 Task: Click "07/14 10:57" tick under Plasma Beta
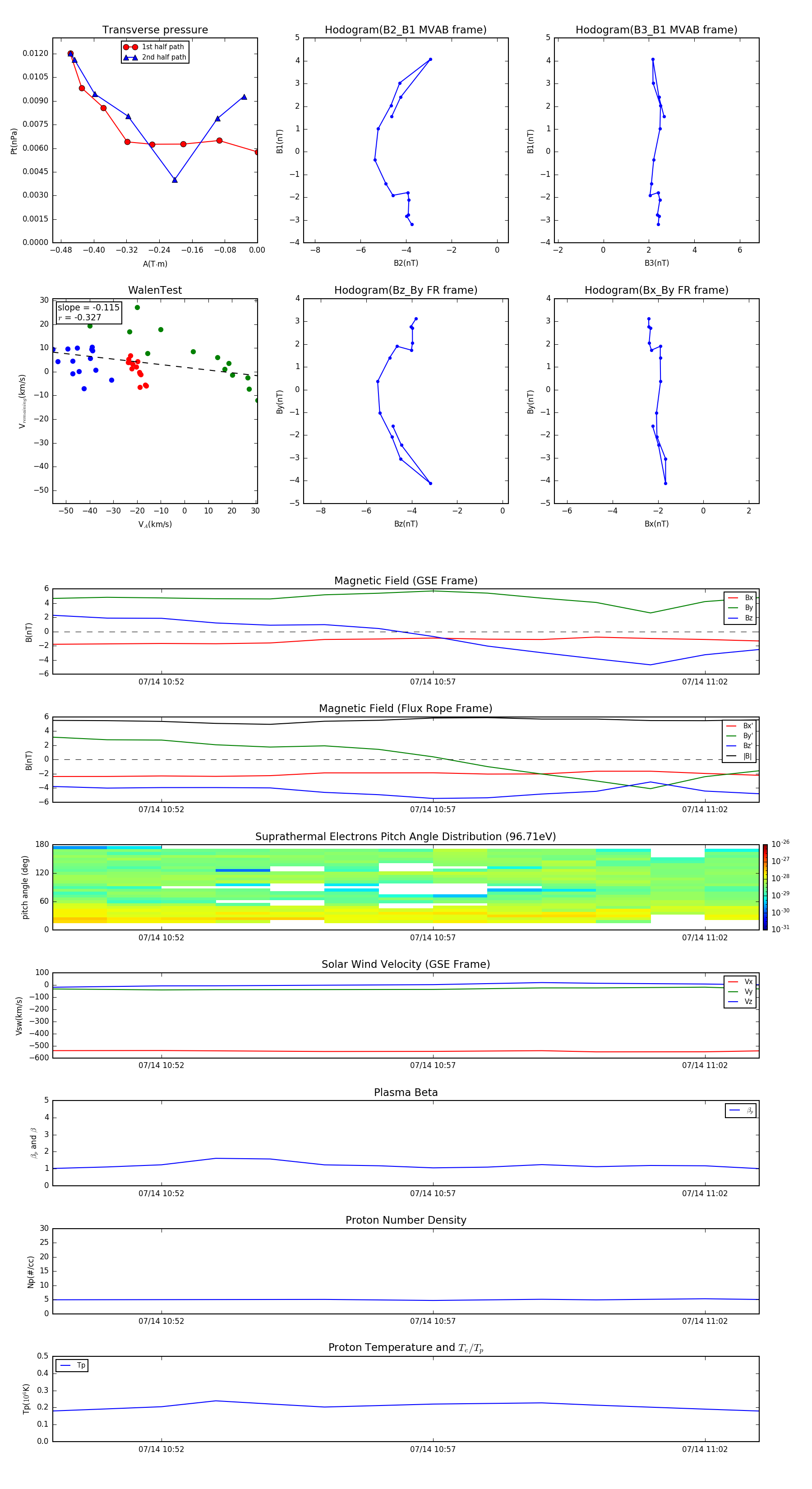(433, 1193)
